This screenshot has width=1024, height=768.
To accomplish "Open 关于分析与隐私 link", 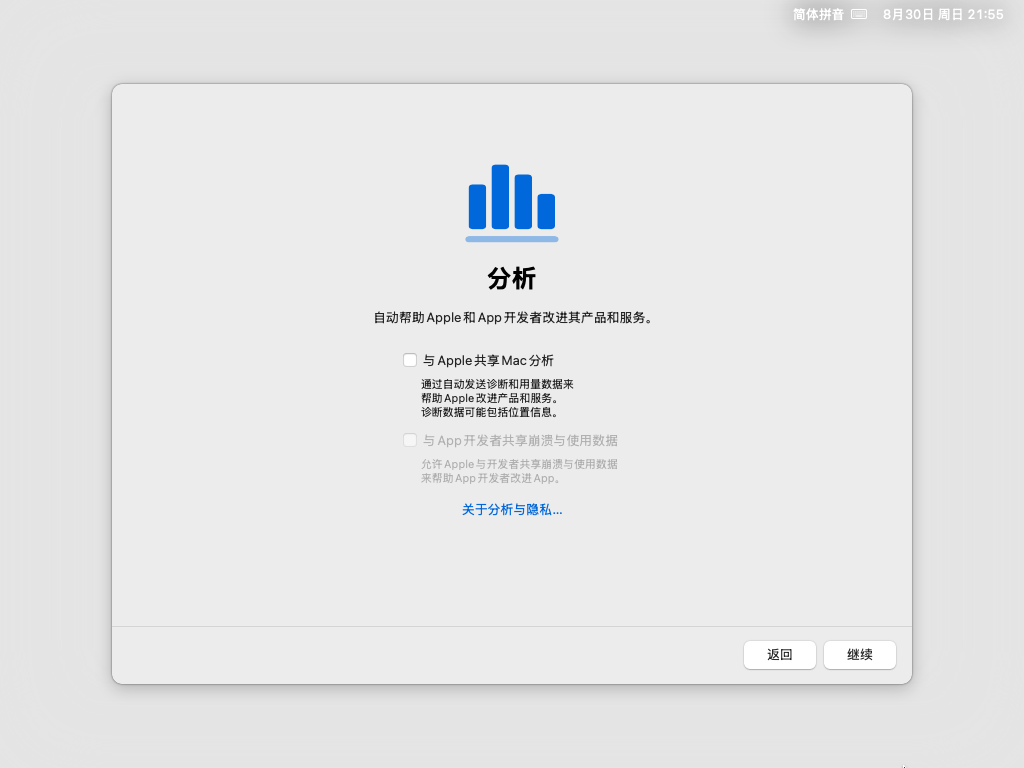I will [512, 509].
